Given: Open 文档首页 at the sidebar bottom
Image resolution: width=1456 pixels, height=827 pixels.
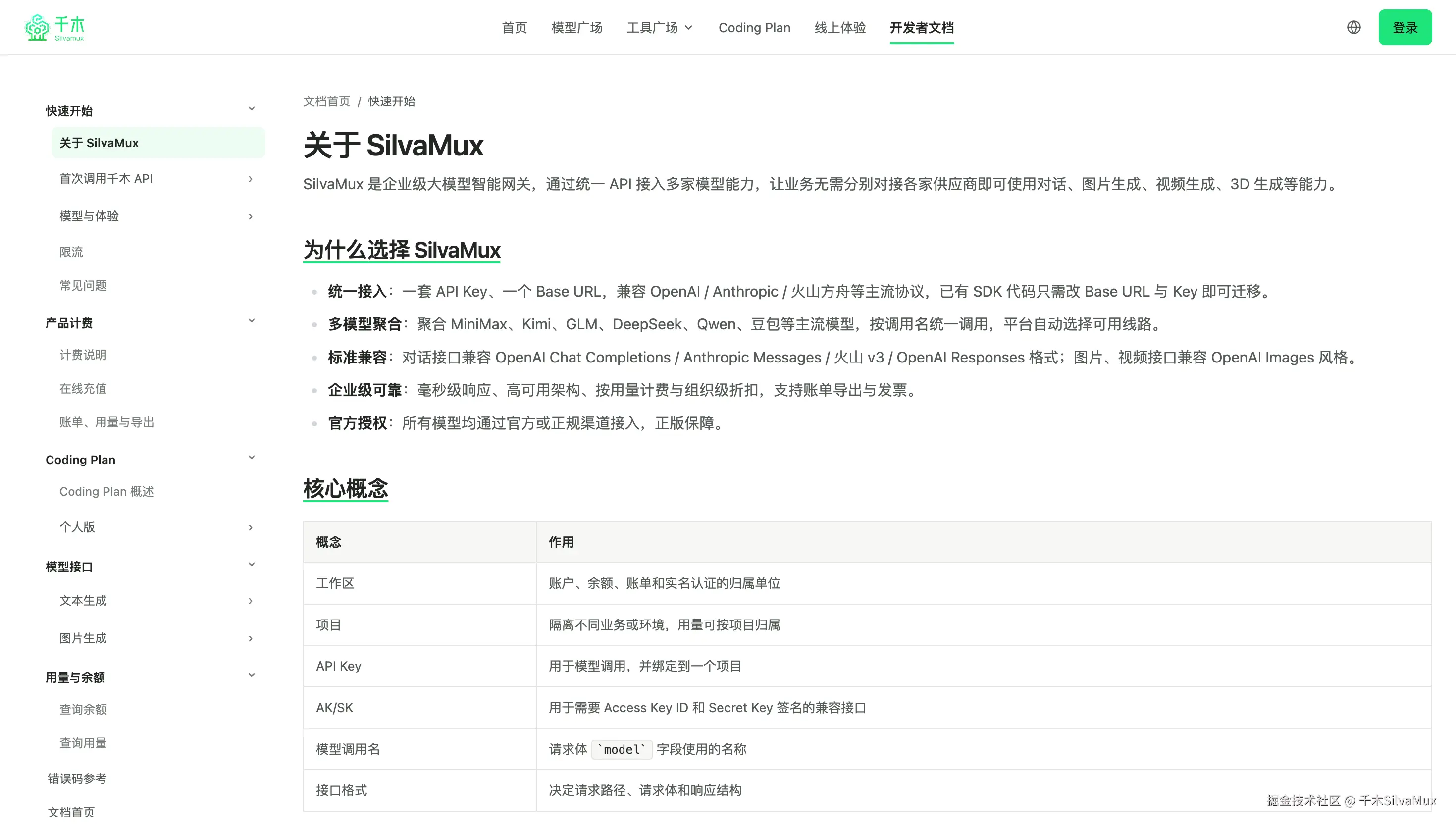Looking at the screenshot, I should [71, 812].
